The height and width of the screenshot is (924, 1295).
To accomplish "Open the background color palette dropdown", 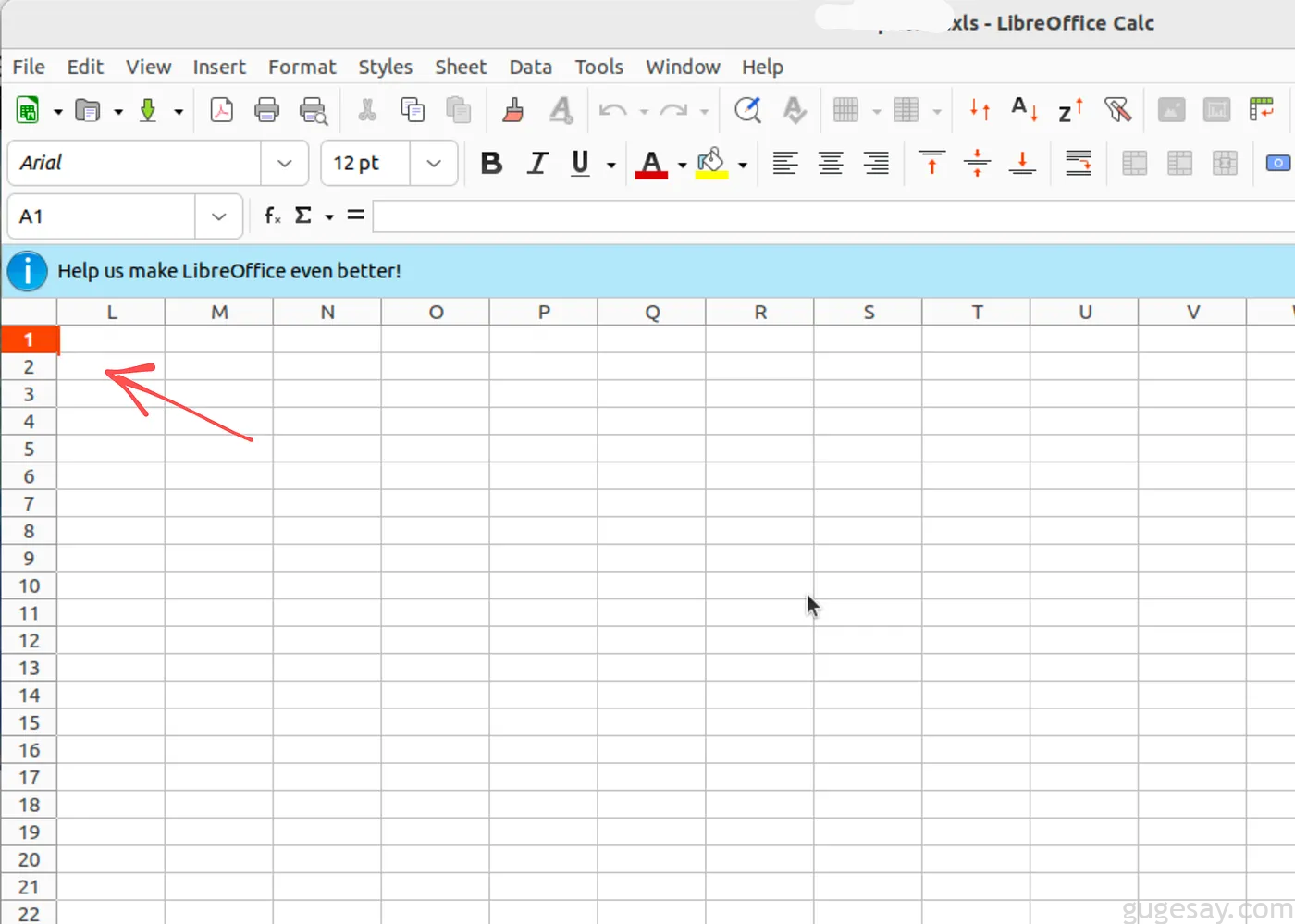I will 742,165.
